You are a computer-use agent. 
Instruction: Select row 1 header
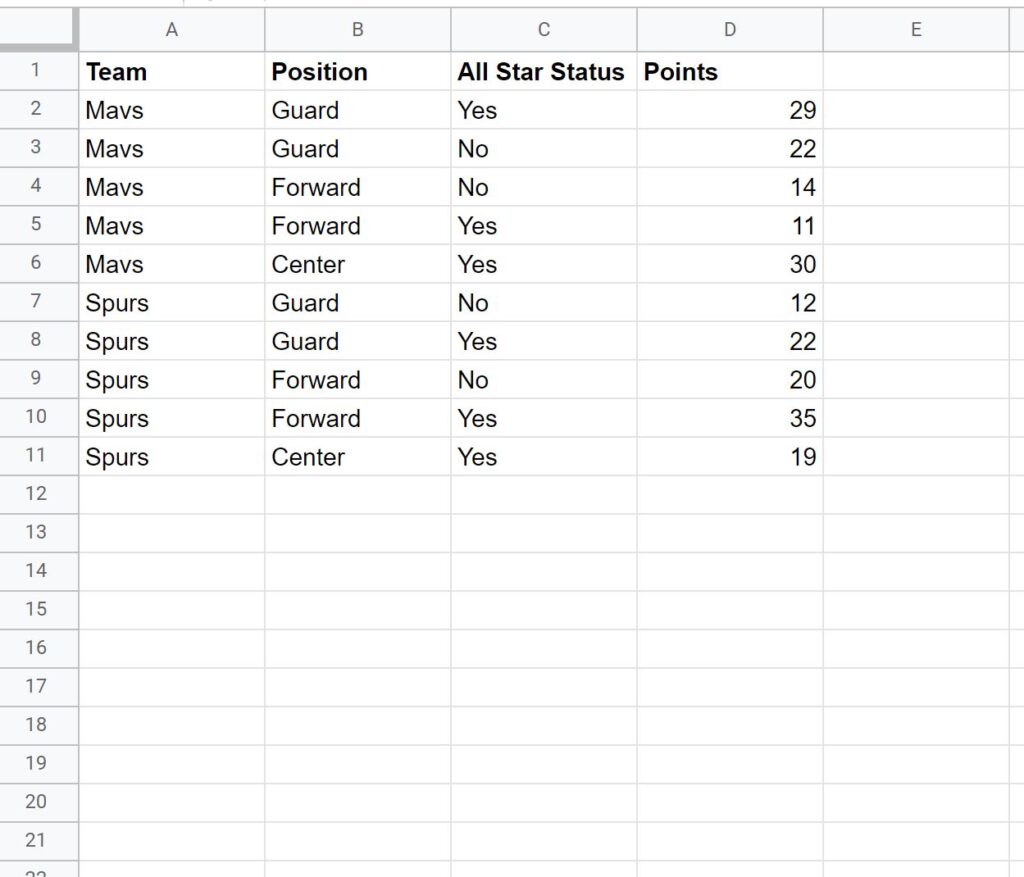pos(39,71)
